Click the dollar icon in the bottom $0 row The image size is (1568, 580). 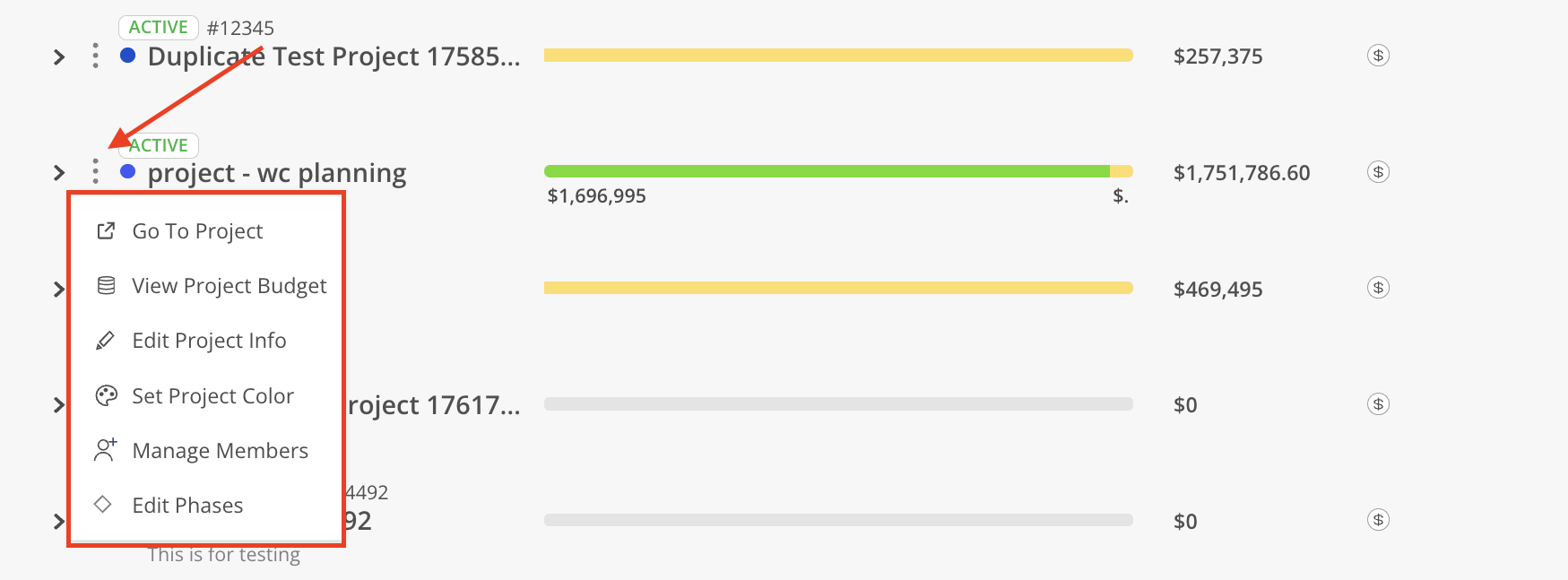[1378, 520]
